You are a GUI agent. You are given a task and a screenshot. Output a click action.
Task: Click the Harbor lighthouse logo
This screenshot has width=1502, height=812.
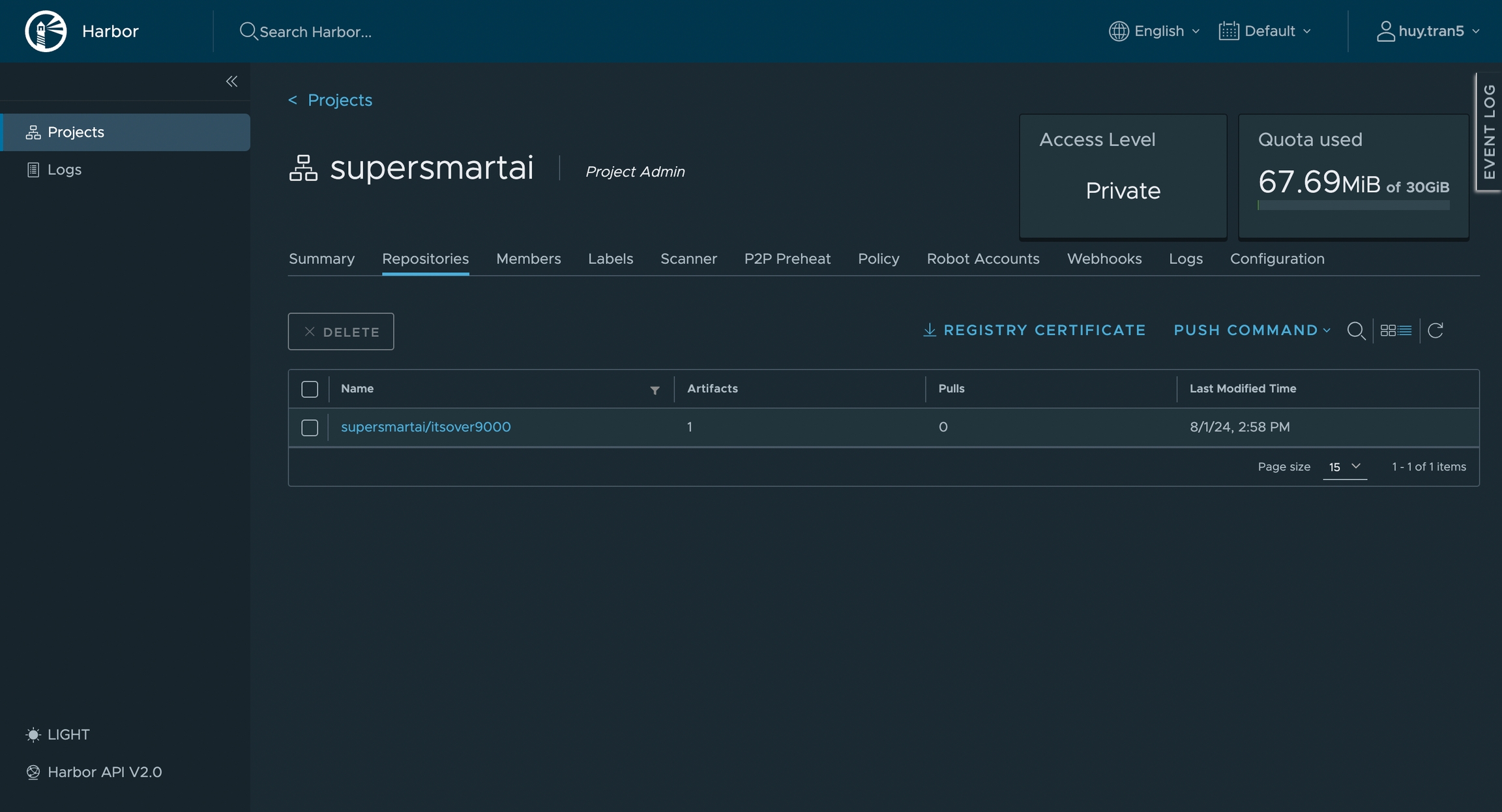point(46,31)
